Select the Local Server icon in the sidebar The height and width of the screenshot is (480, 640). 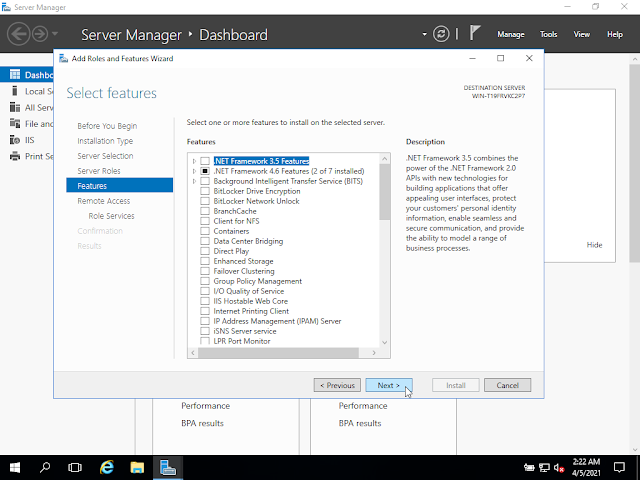coord(15,91)
